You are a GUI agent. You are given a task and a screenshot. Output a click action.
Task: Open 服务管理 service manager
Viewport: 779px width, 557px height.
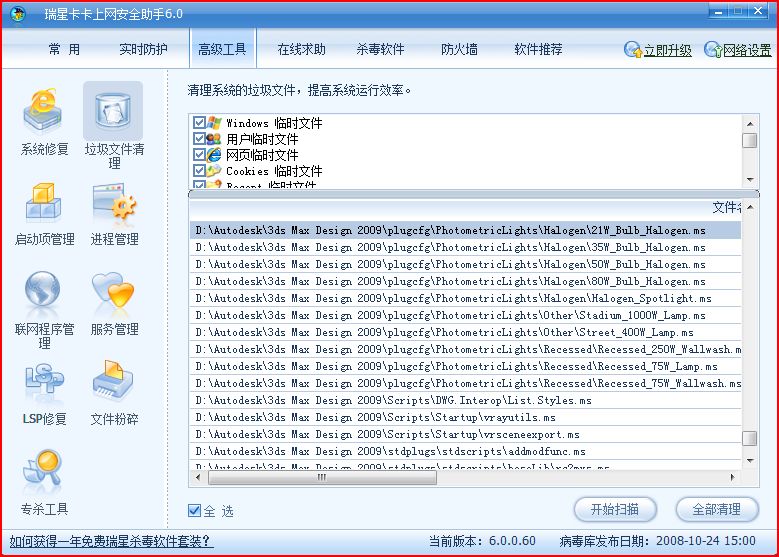pos(114,304)
